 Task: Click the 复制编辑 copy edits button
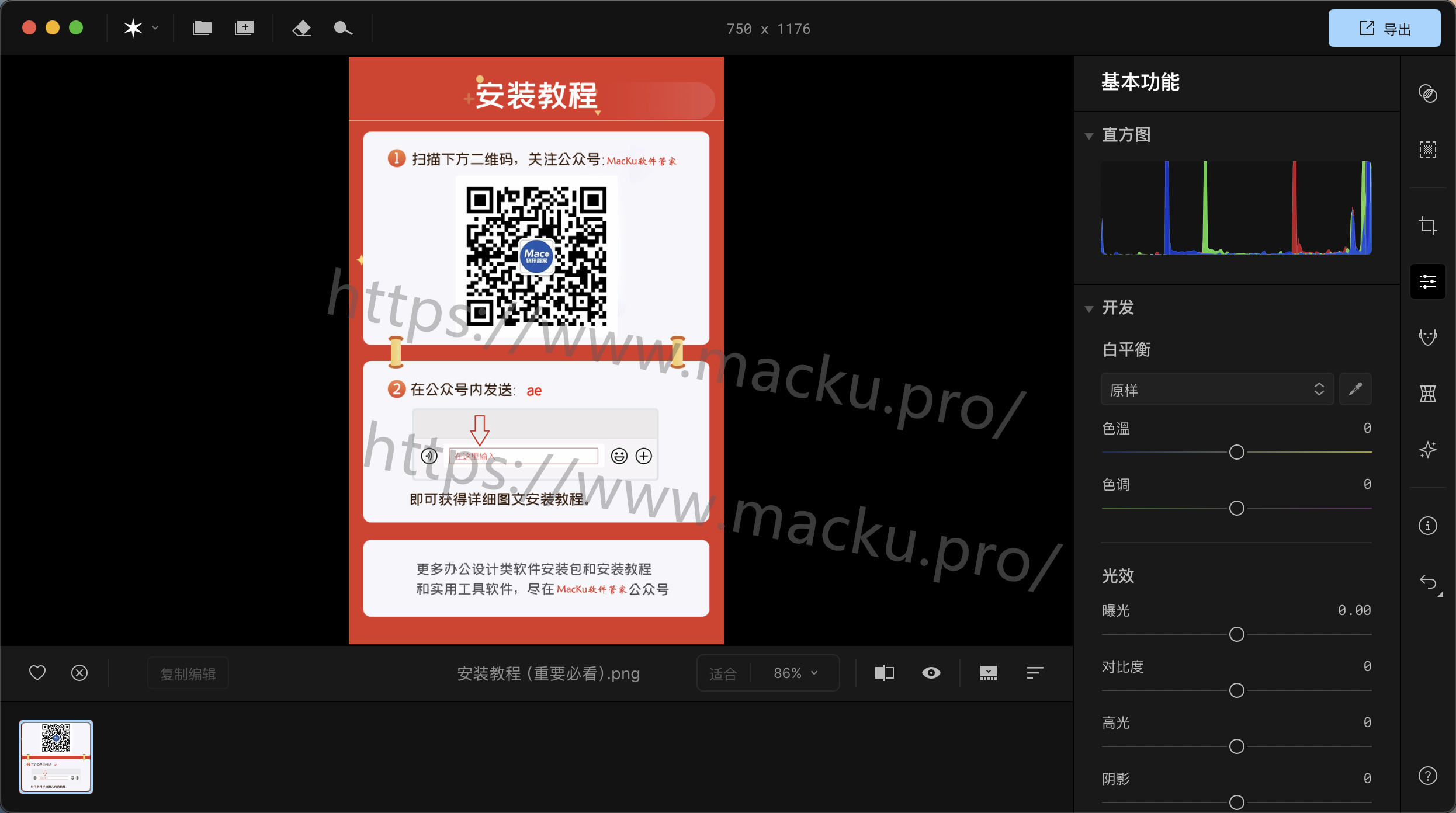[x=188, y=673]
